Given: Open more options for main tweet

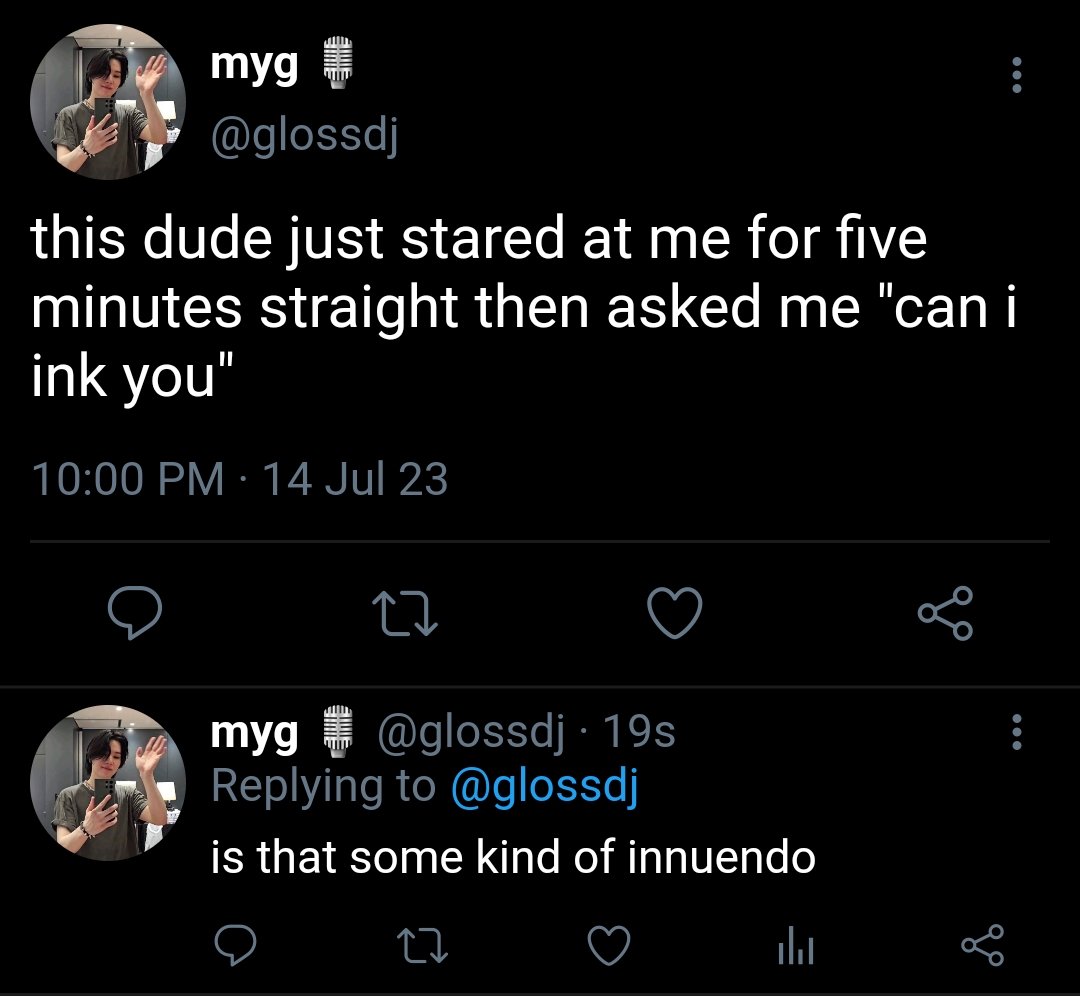Looking at the screenshot, I should pos(1016,75).
